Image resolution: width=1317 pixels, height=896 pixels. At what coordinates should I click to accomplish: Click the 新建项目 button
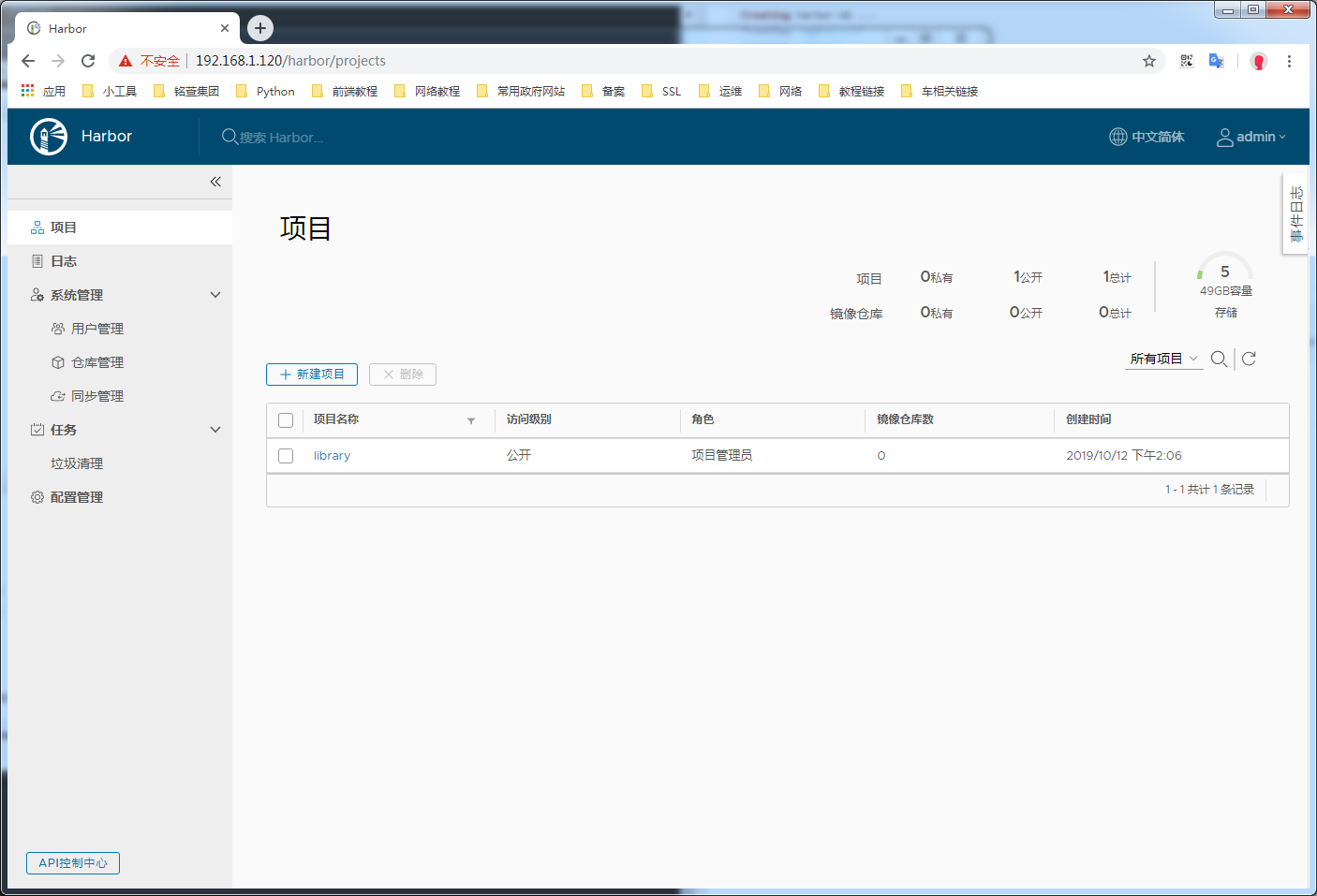pos(312,375)
